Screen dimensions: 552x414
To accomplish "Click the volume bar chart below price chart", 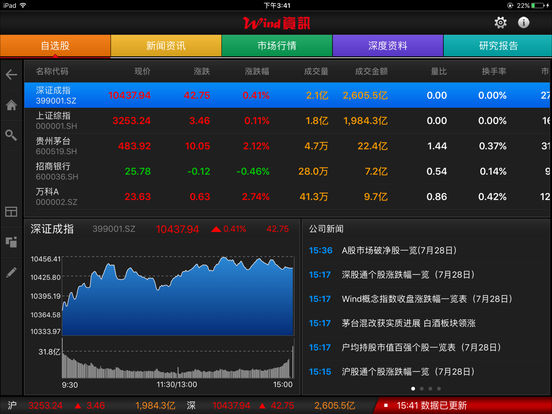I will tap(177, 358).
